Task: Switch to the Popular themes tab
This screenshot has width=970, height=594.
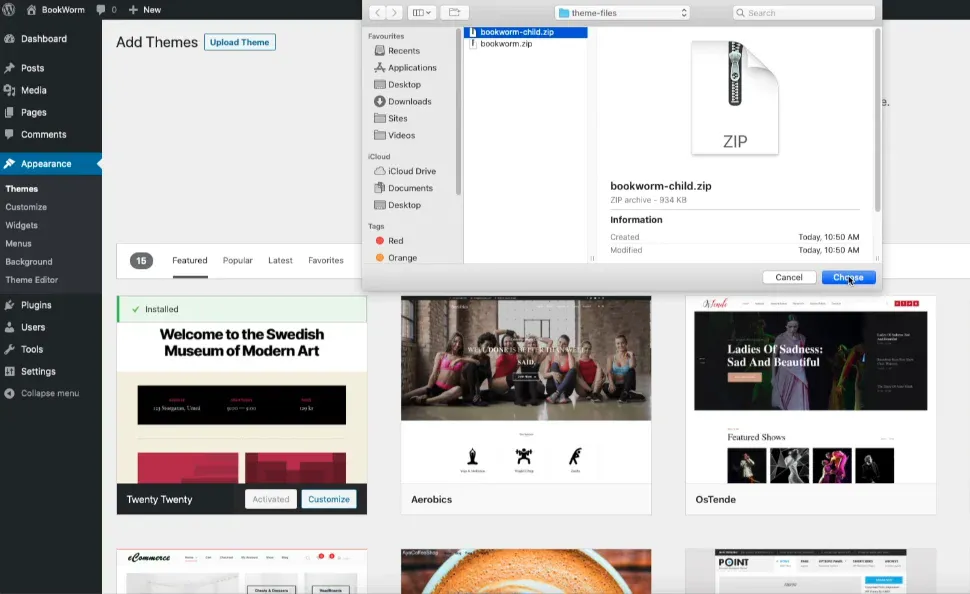Action: coord(237,260)
